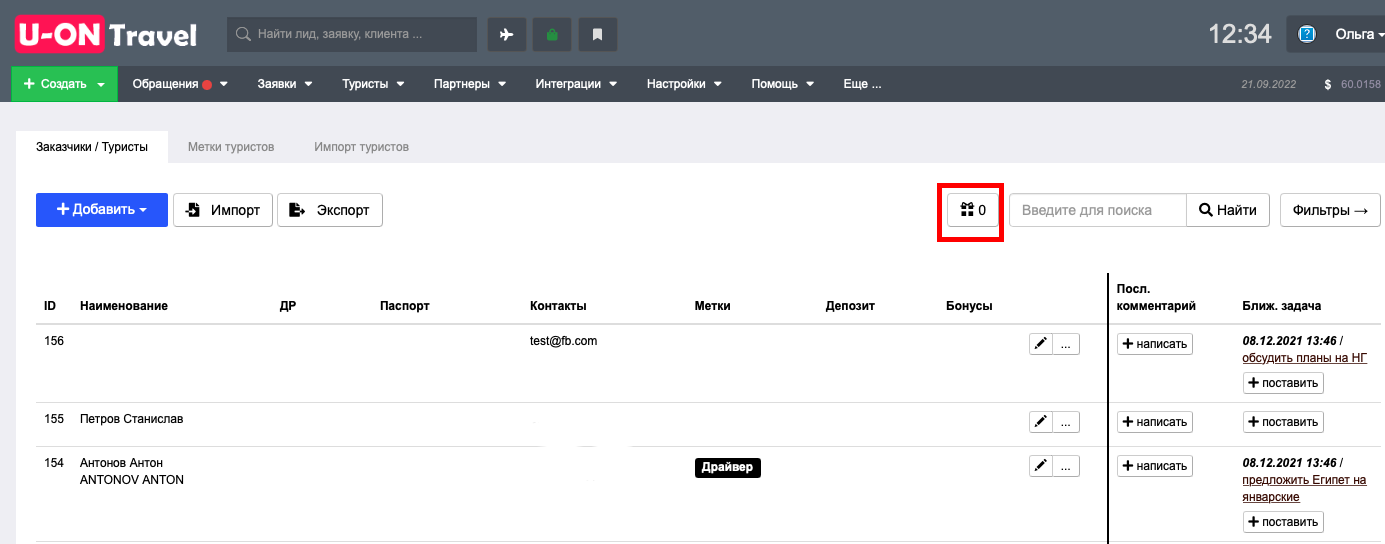This screenshot has height=544, width=1385.
Task: Click написать for Петров Станислав
Action: (x=1155, y=422)
